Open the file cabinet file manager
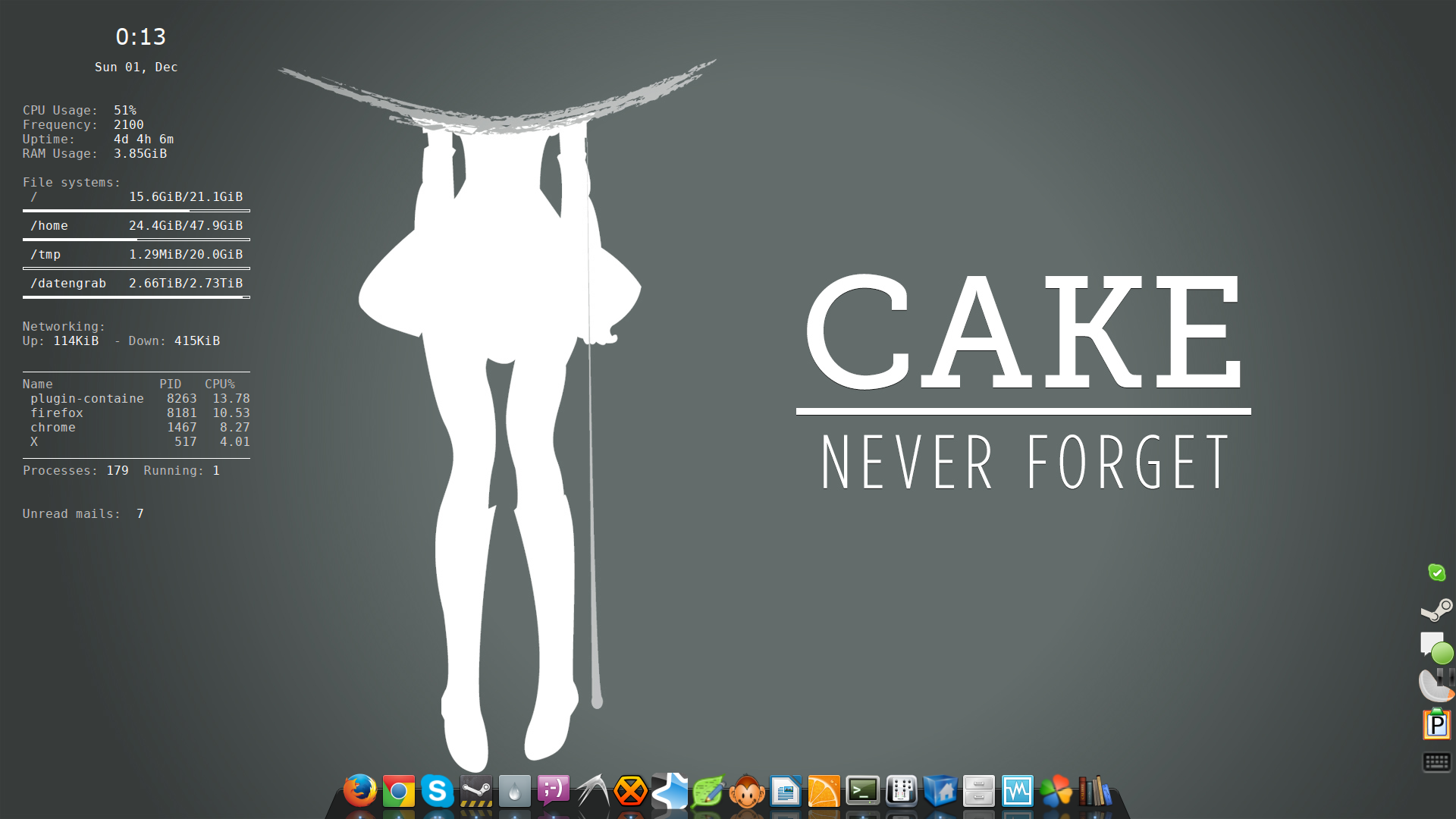Image resolution: width=1456 pixels, height=819 pixels. click(979, 792)
